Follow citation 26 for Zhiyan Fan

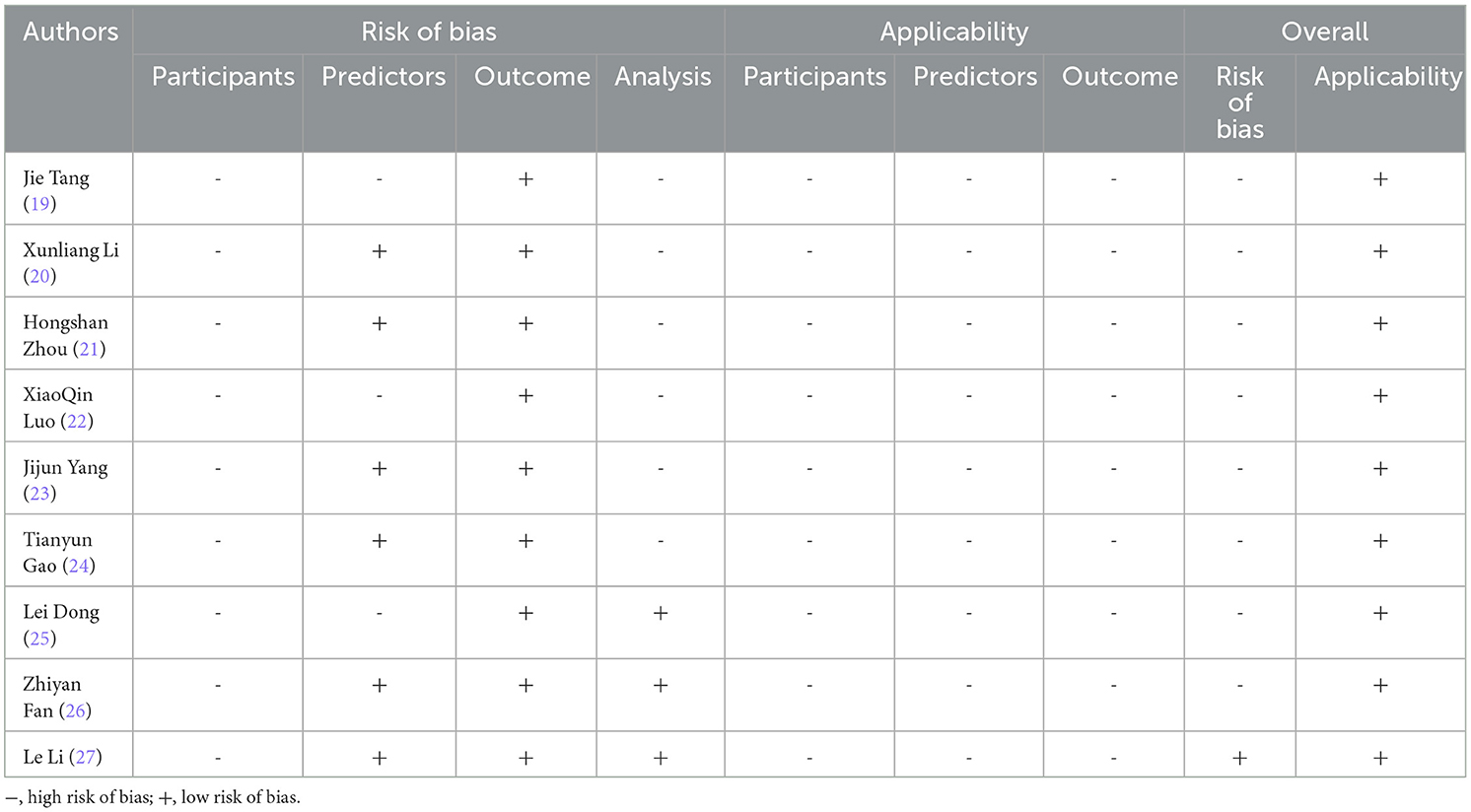[x=76, y=710]
